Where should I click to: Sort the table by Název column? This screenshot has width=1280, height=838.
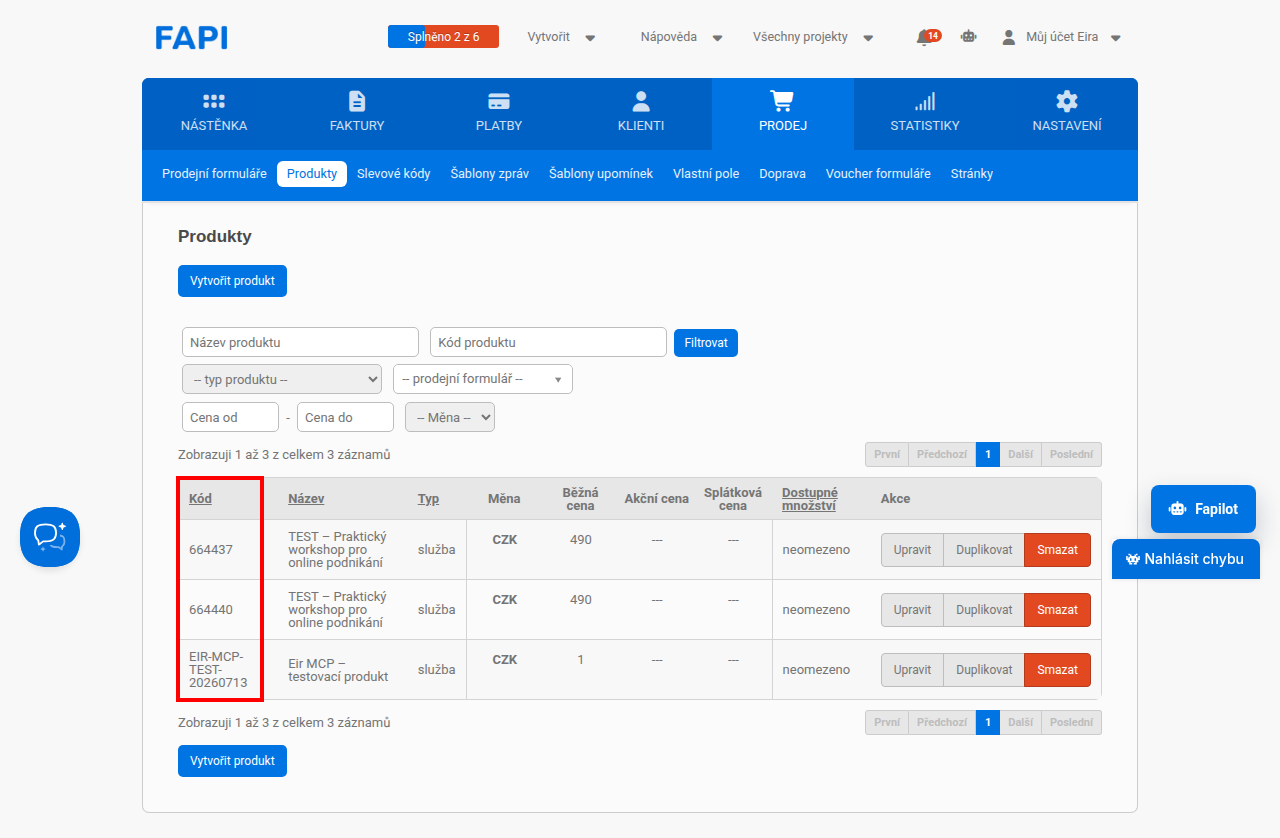coord(306,499)
